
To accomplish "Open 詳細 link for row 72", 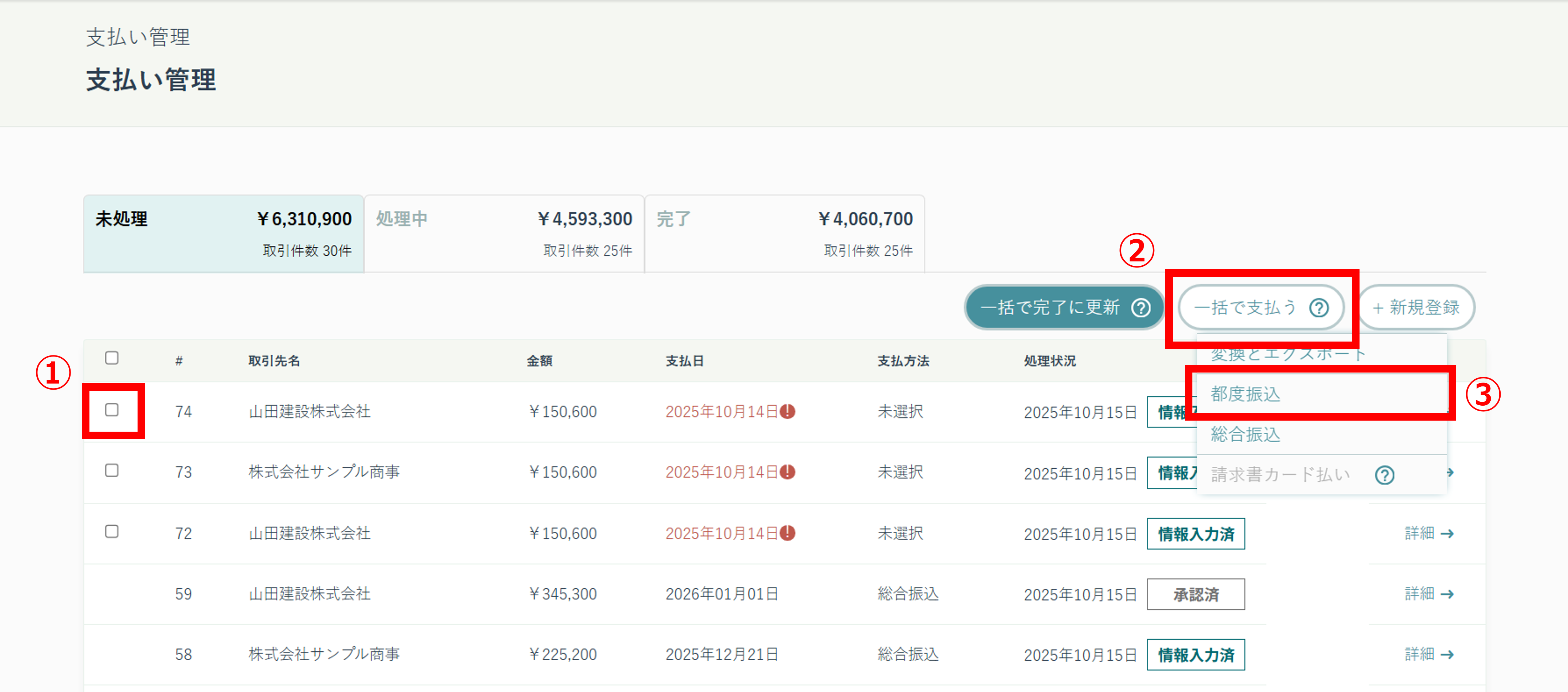I will coord(1429,533).
